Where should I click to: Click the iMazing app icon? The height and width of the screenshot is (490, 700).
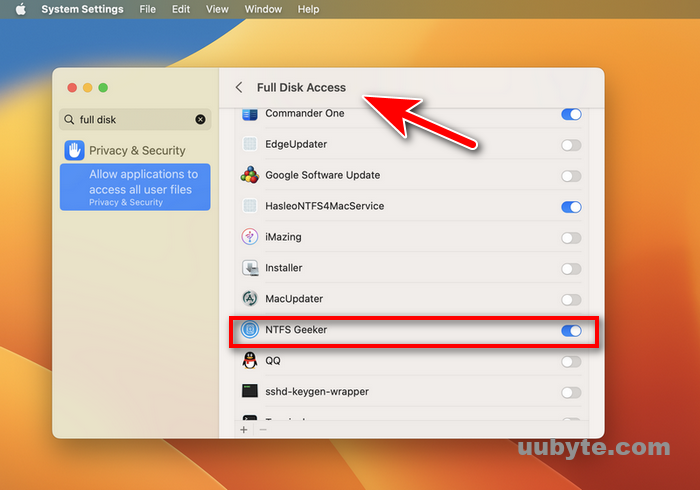pos(250,237)
